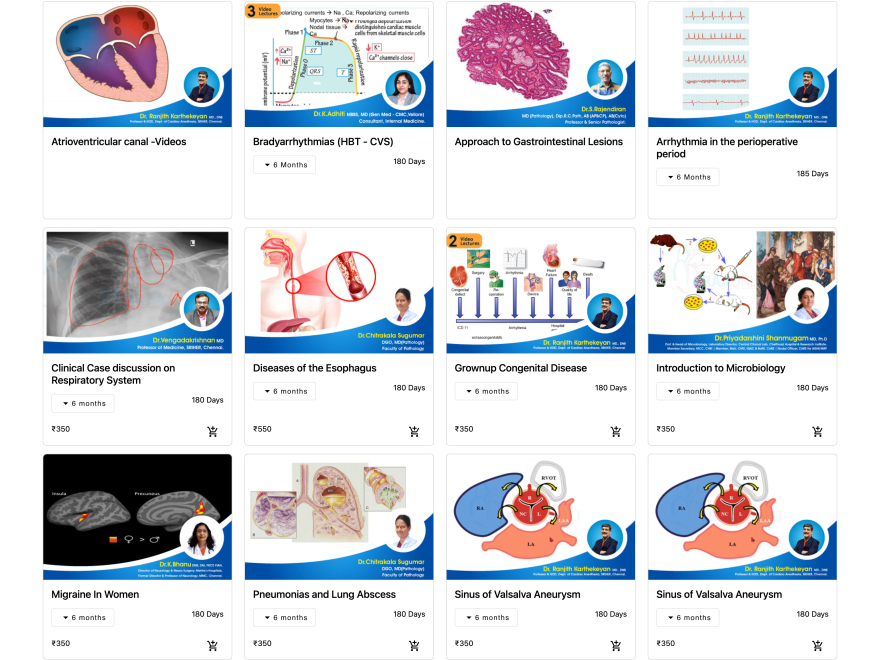Viewport: 880px width, 660px height.
Task: Open Atrioventricular canal -Videos course title
Action: [118, 141]
